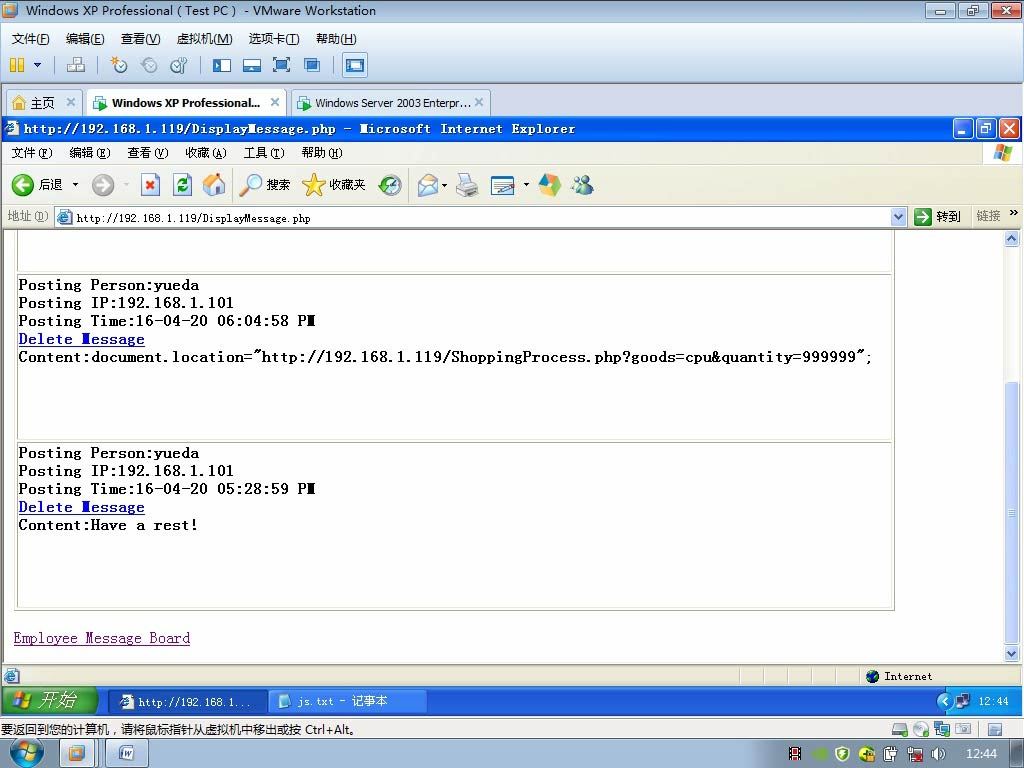Click 转到 go button
Screen dimensions: 1024x768
click(938, 217)
